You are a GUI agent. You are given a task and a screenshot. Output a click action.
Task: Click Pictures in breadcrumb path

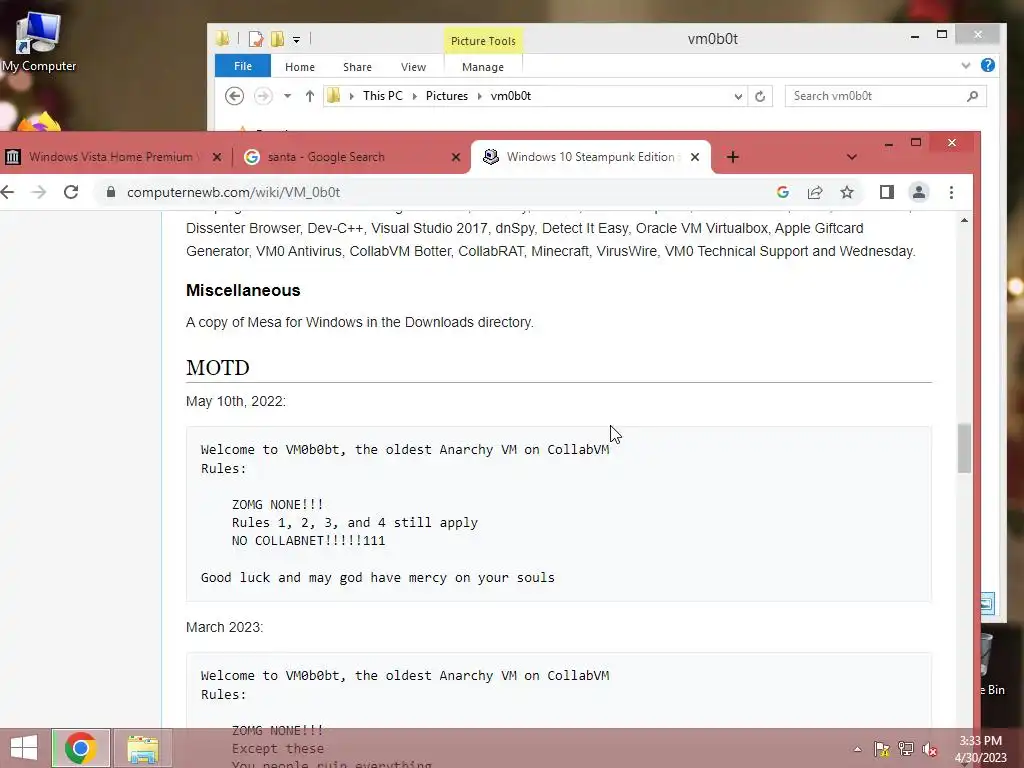pos(447,96)
